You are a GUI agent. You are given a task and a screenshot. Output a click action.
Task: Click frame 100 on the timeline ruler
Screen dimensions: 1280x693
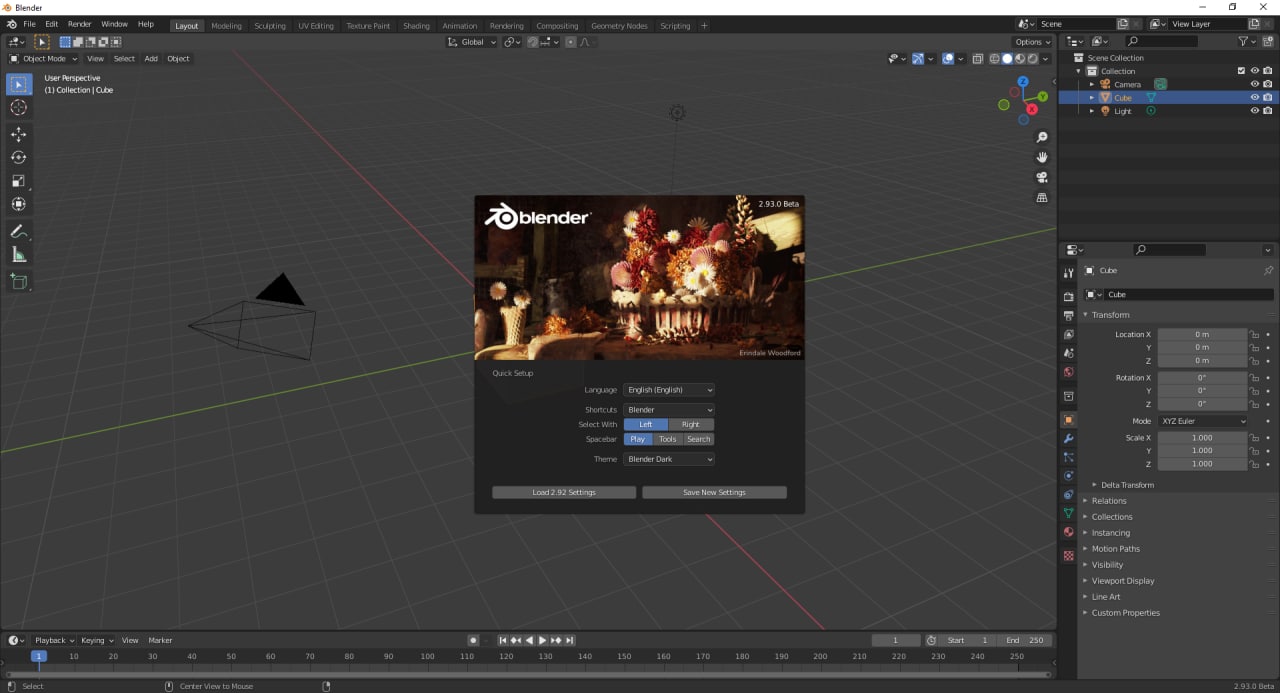pos(427,656)
